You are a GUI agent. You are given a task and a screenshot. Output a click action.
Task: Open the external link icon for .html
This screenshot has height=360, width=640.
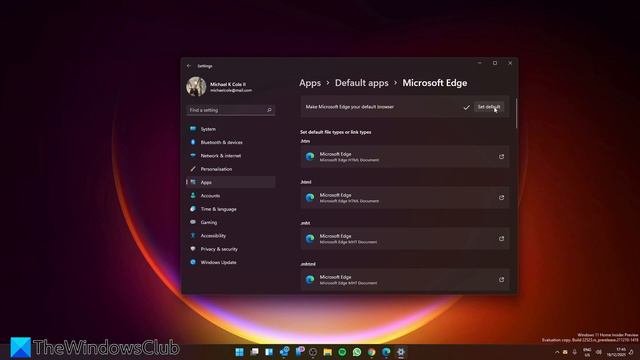point(501,198)
